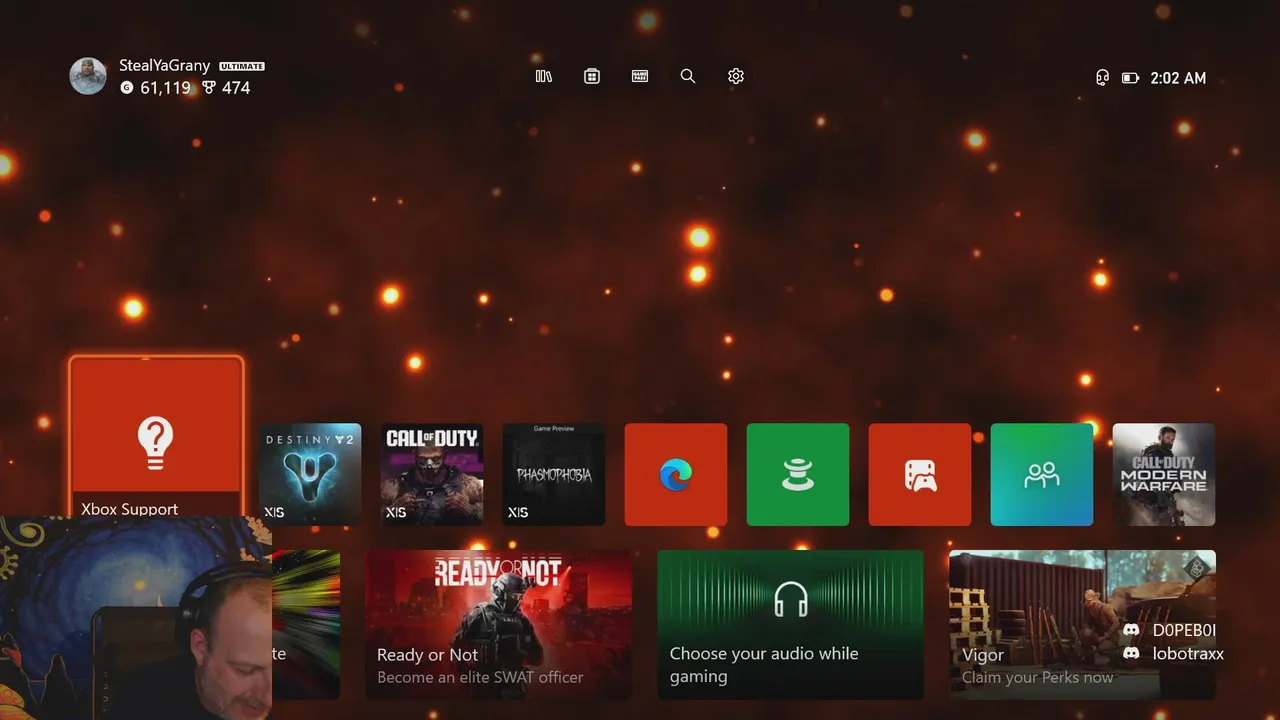Screen dimensions: 1280x720
Task: Open the StealYaGrany profile avatar
Action: click(x=88, y=76)
